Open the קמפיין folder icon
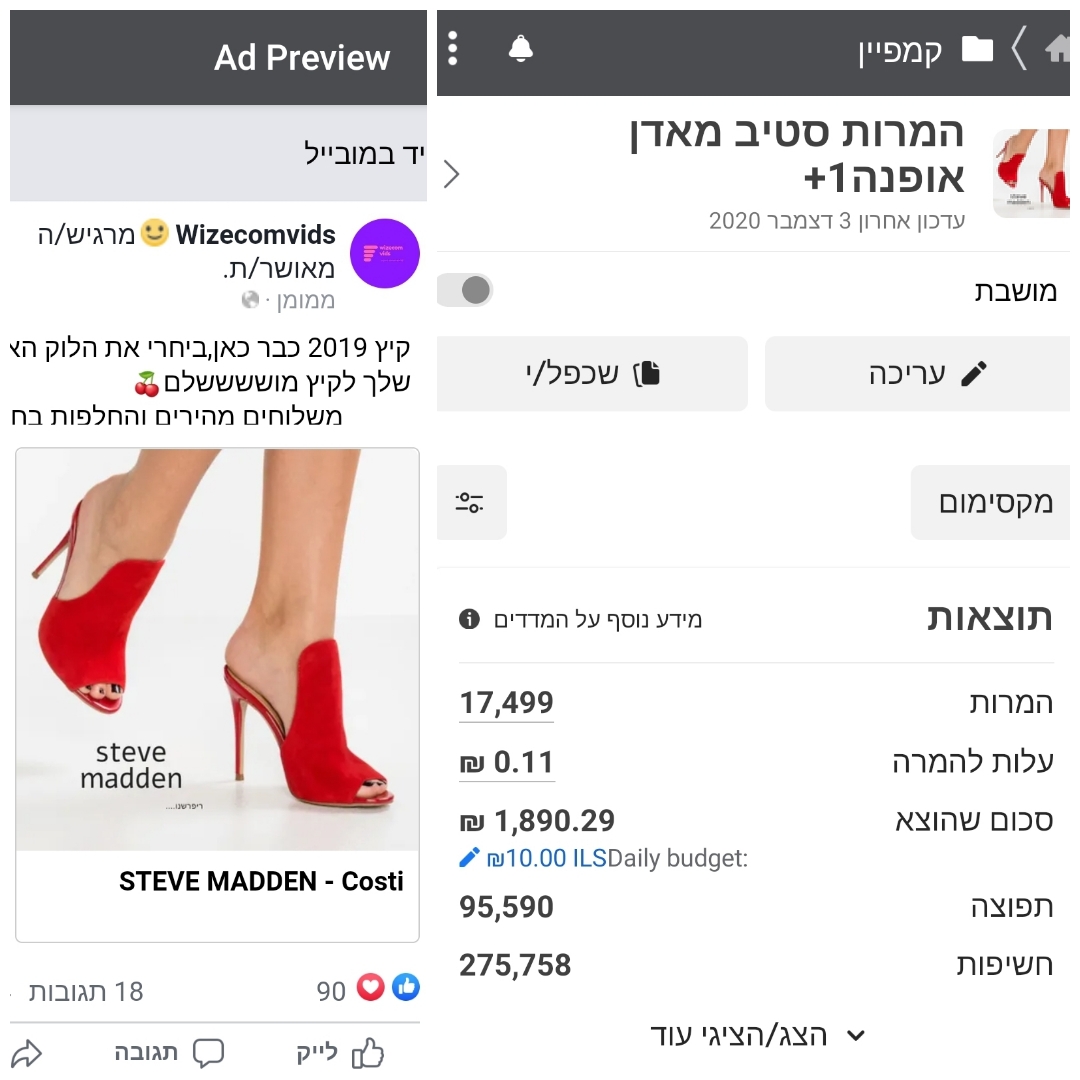The width and height of the screenshot is (1080, 1080). pyautogui.click(x=977, y=49)
